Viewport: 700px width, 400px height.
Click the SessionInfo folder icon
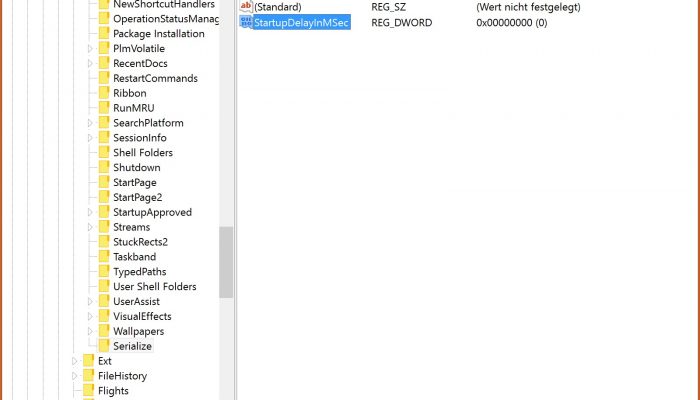104,138
